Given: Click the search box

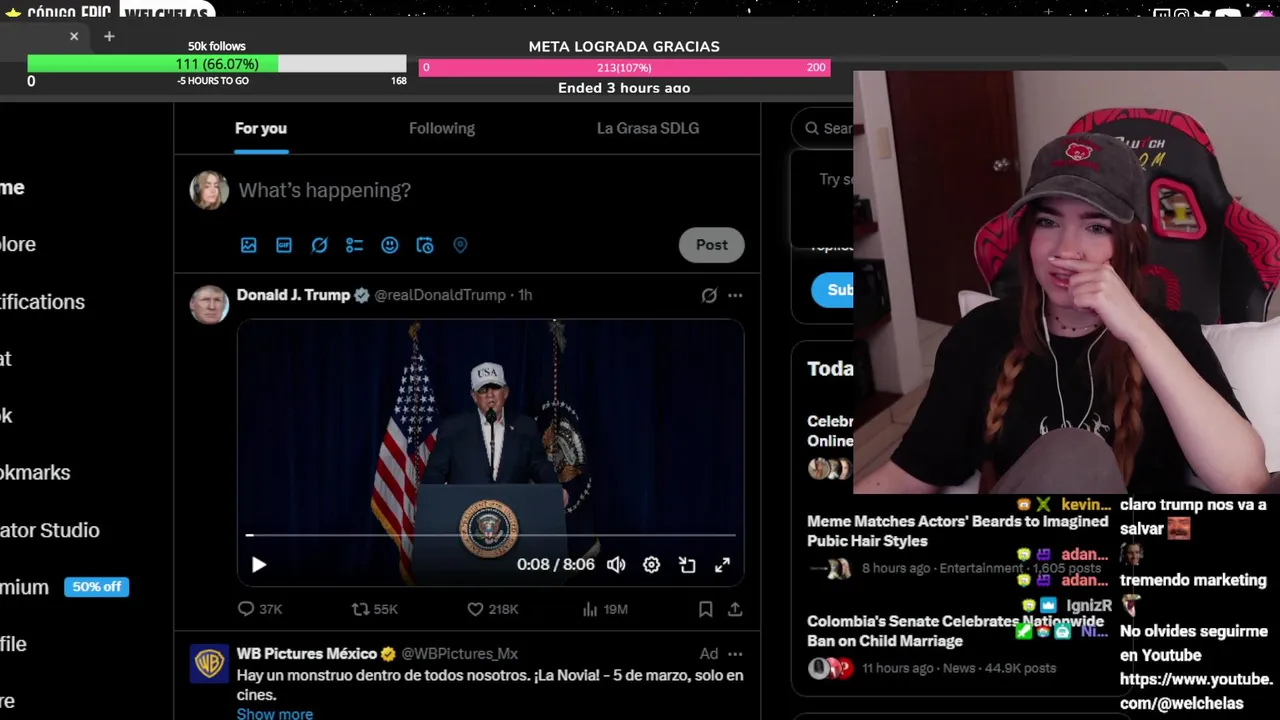Looking at the screenshot, I should tap(823, 128).
